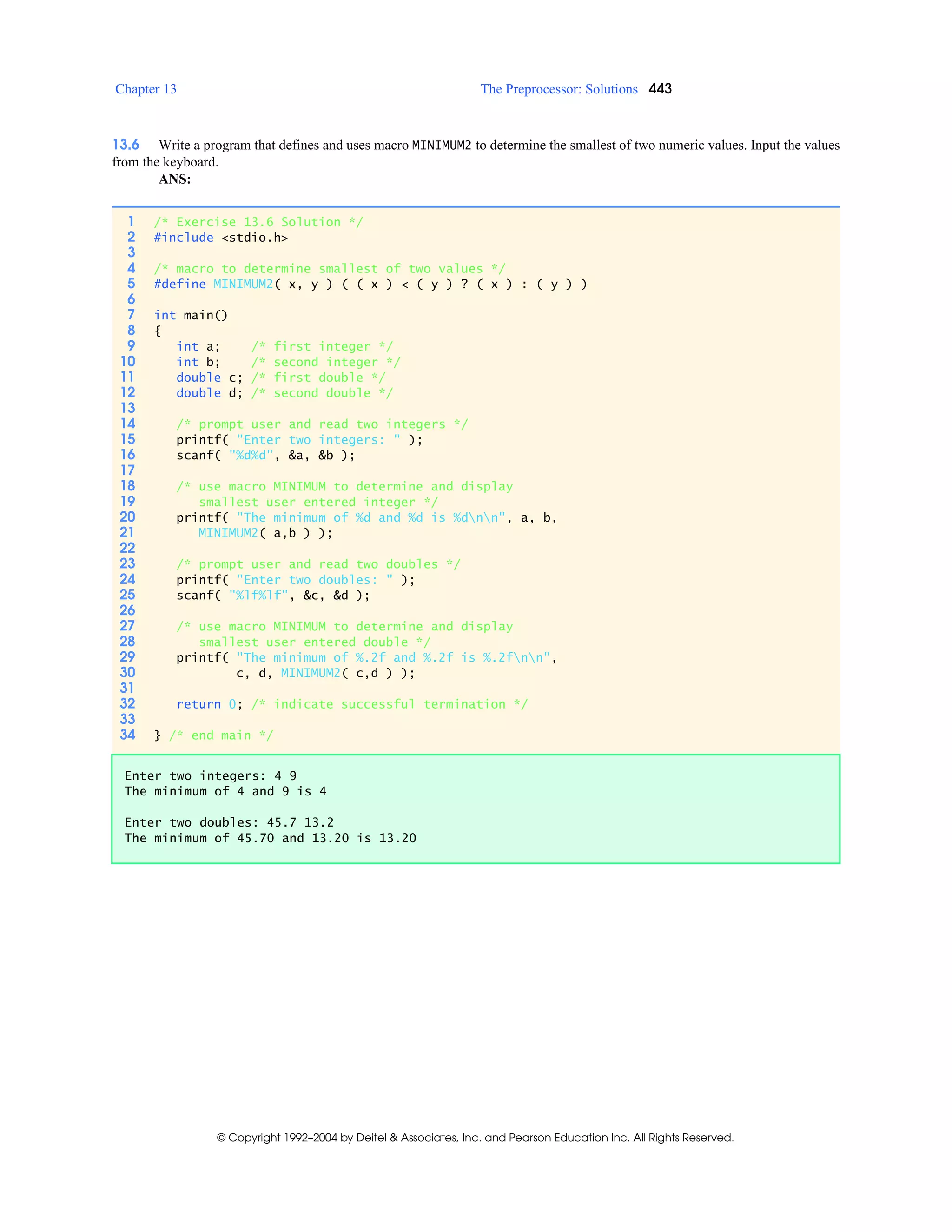The width and height of the screenshot is (952, 1232).
Task: Click the 'double d;' declaration
Action: pos(209,393)
